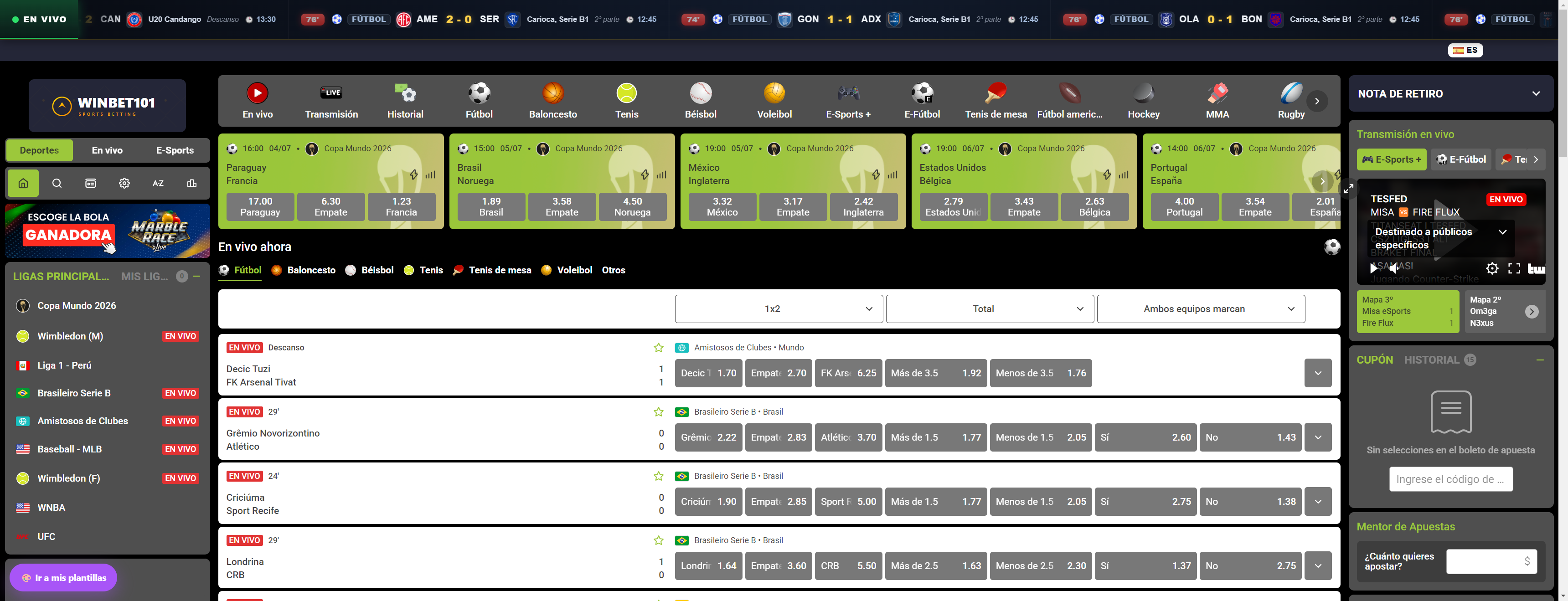Switch to the En vivo sidebar tab
This screenshot has height=601, width=1568.
click(x=107, y=150)
